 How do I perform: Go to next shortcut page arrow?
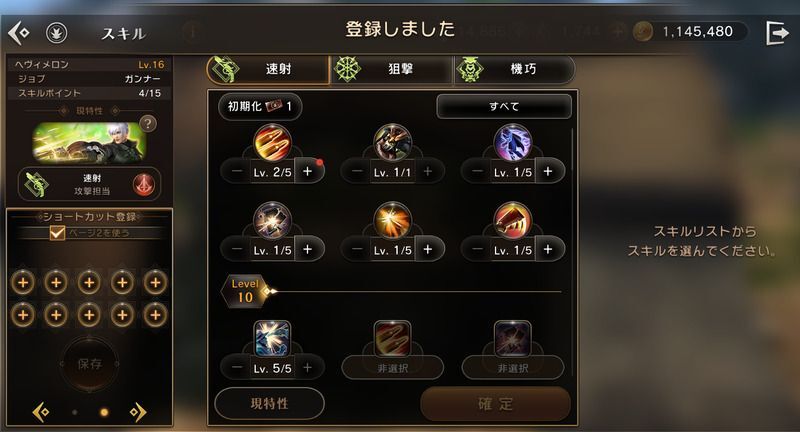pyautogui.click(x=138, y=412)
